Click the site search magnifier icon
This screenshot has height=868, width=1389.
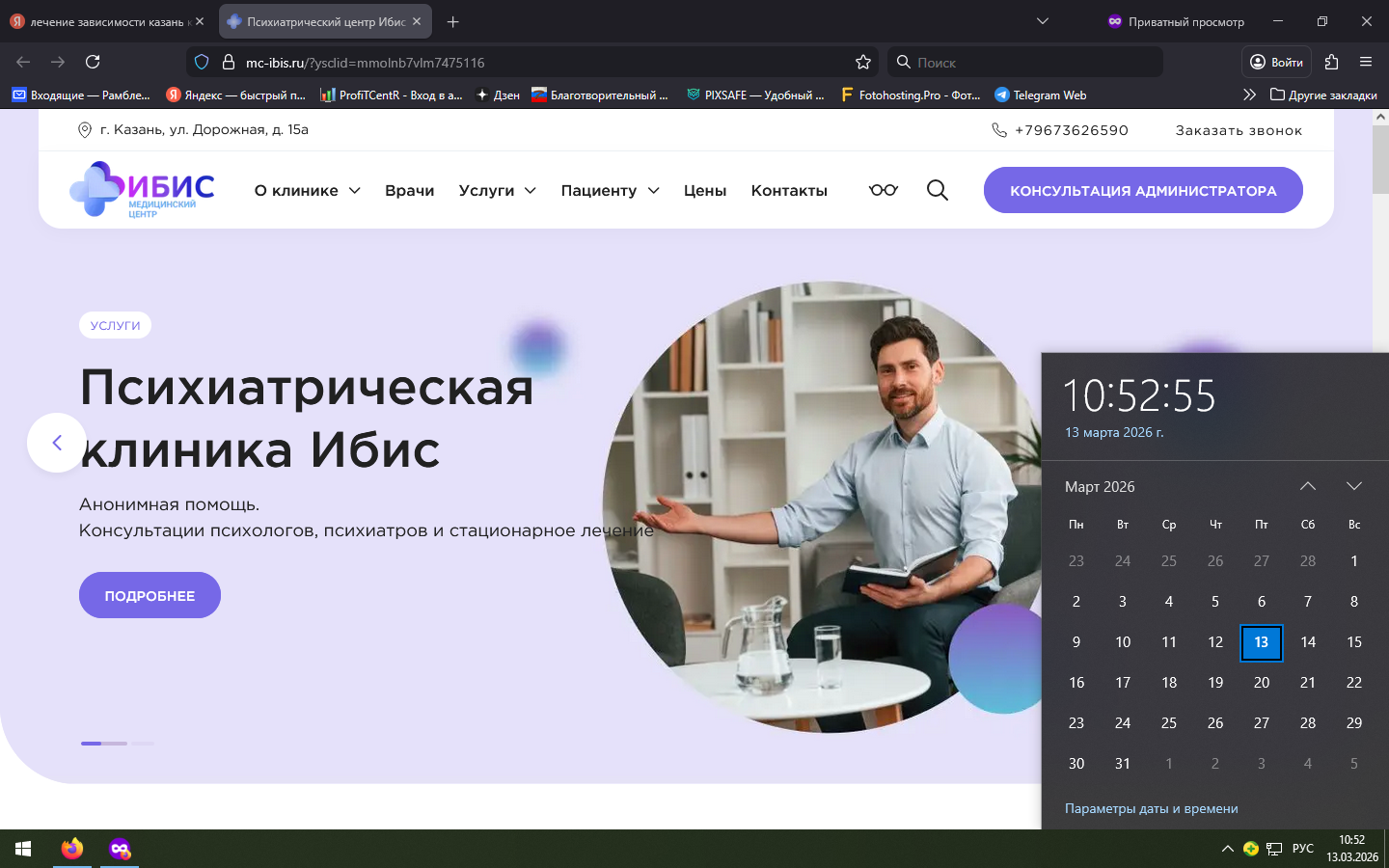[x=937, y=190]
